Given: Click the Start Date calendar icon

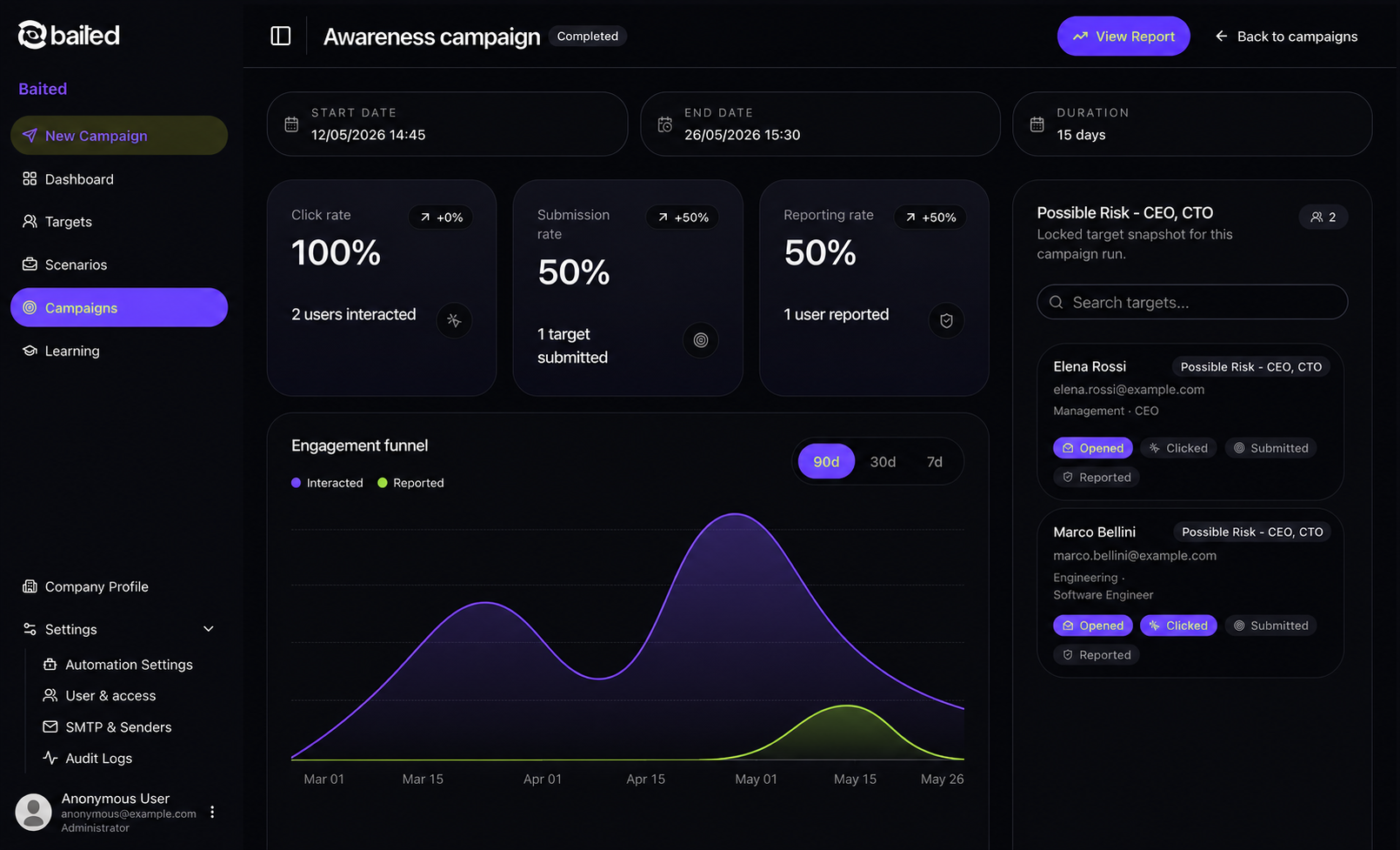Looking at the screenshot, I should pyautogui.click(x=291, y=124).
